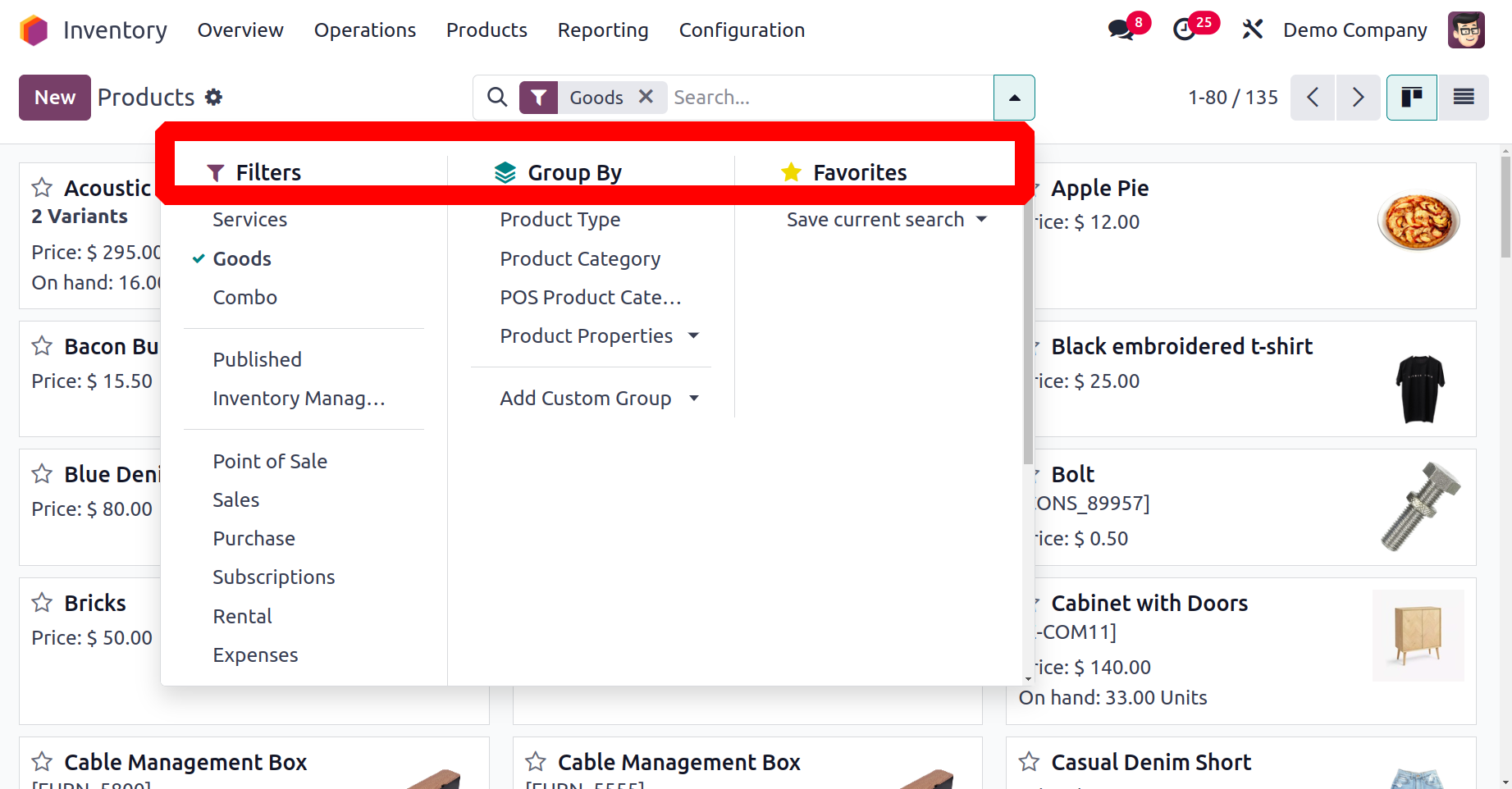Click the New product button
The image size is (1512, 789).
tap(55, 98)
